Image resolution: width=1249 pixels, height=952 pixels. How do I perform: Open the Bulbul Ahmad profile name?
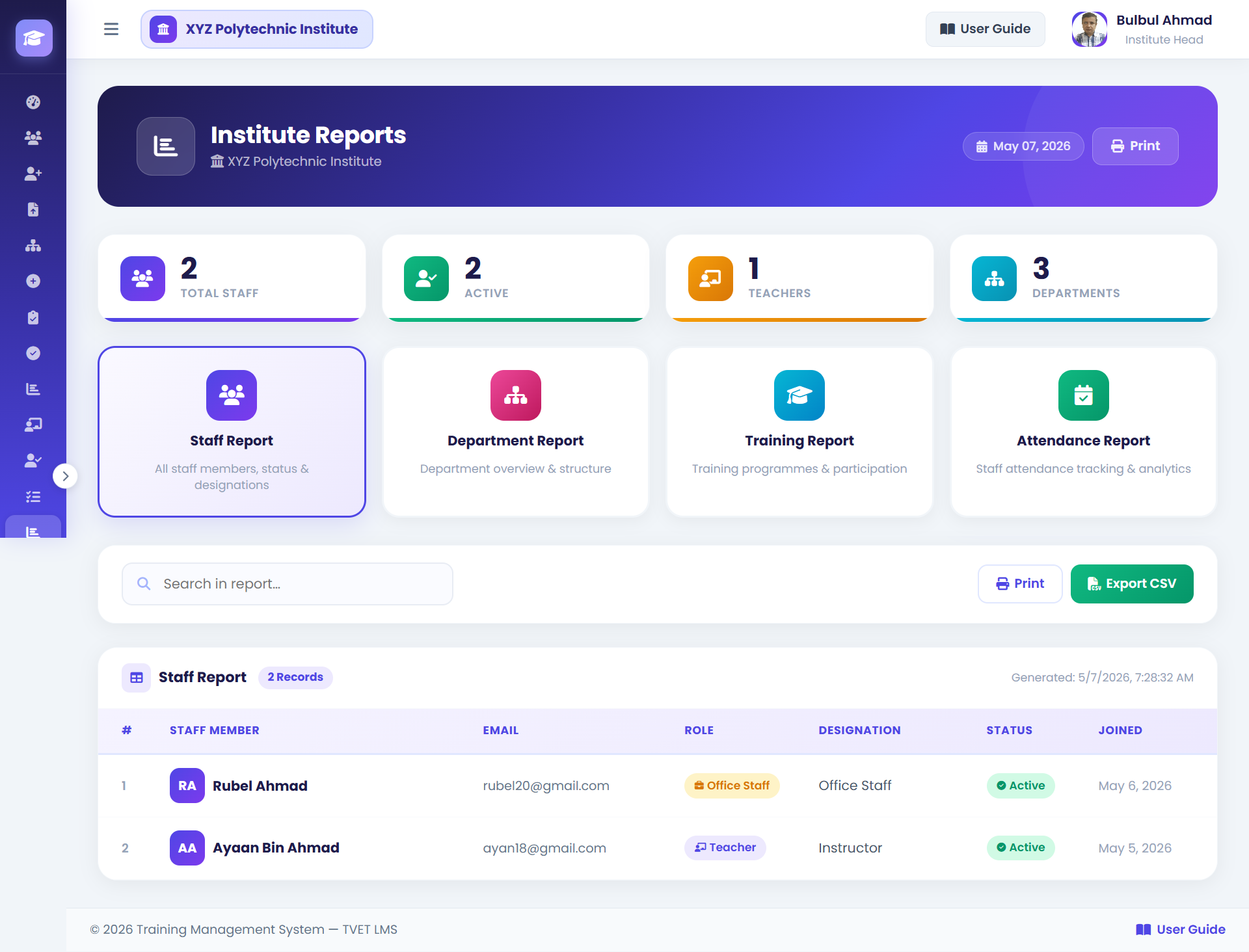1164,20
